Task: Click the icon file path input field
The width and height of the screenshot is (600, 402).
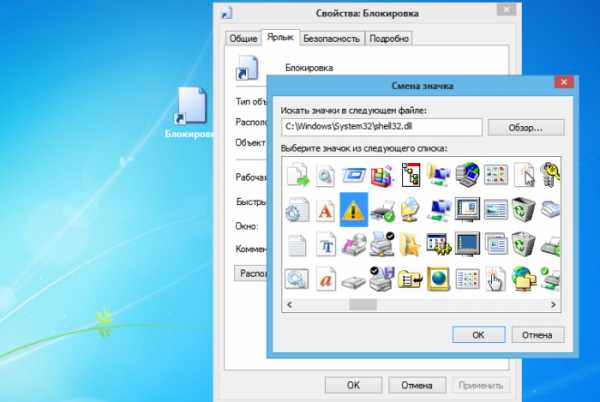Action: 382,127
